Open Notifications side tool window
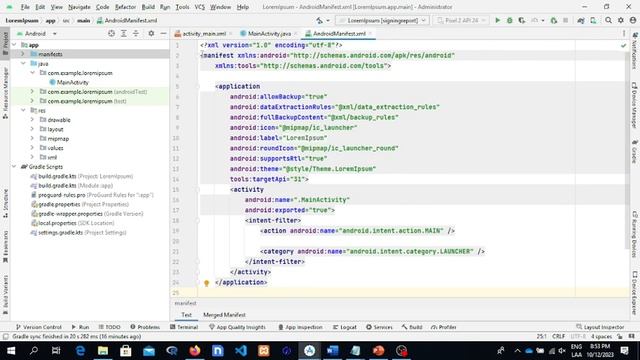640x360 pixels. (x=635, y=51)
